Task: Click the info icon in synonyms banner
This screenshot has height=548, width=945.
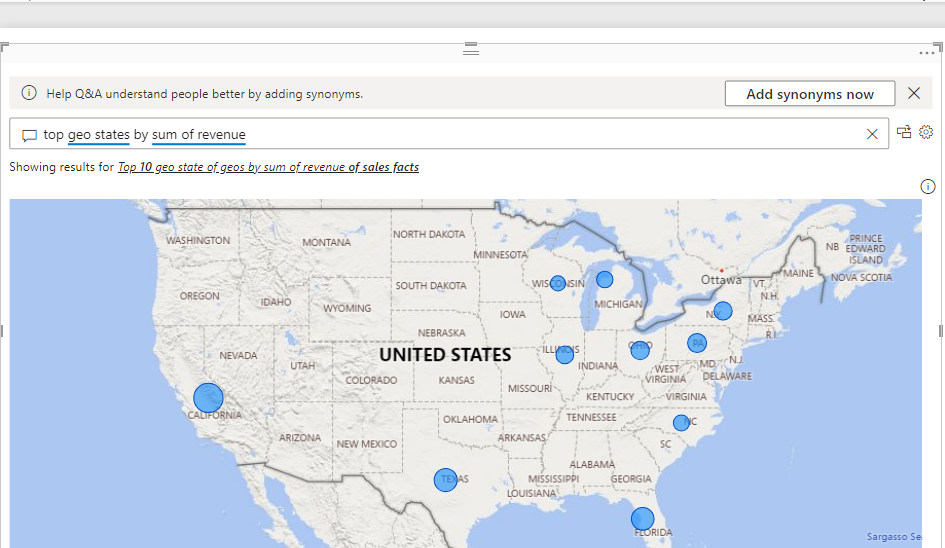Action: pos(29,93)
